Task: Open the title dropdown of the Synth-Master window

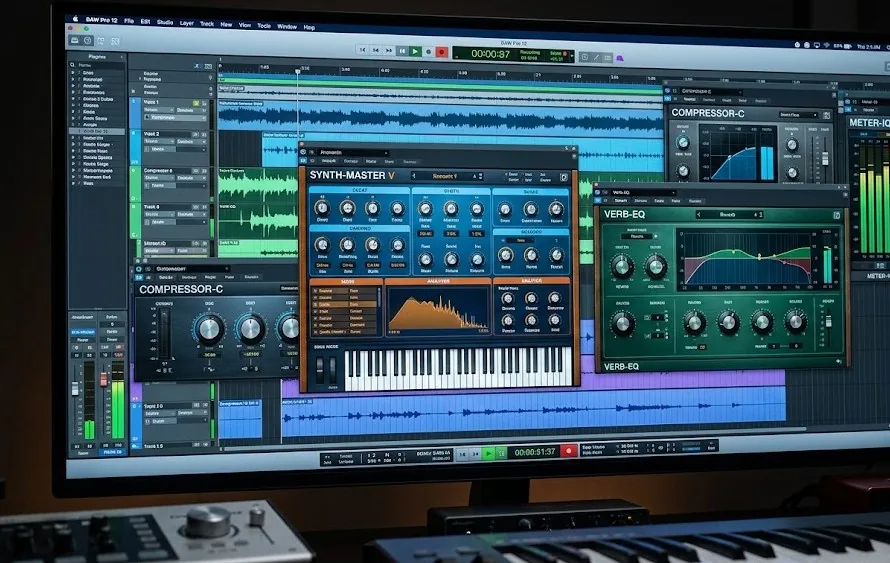Action: click(352, 153)
